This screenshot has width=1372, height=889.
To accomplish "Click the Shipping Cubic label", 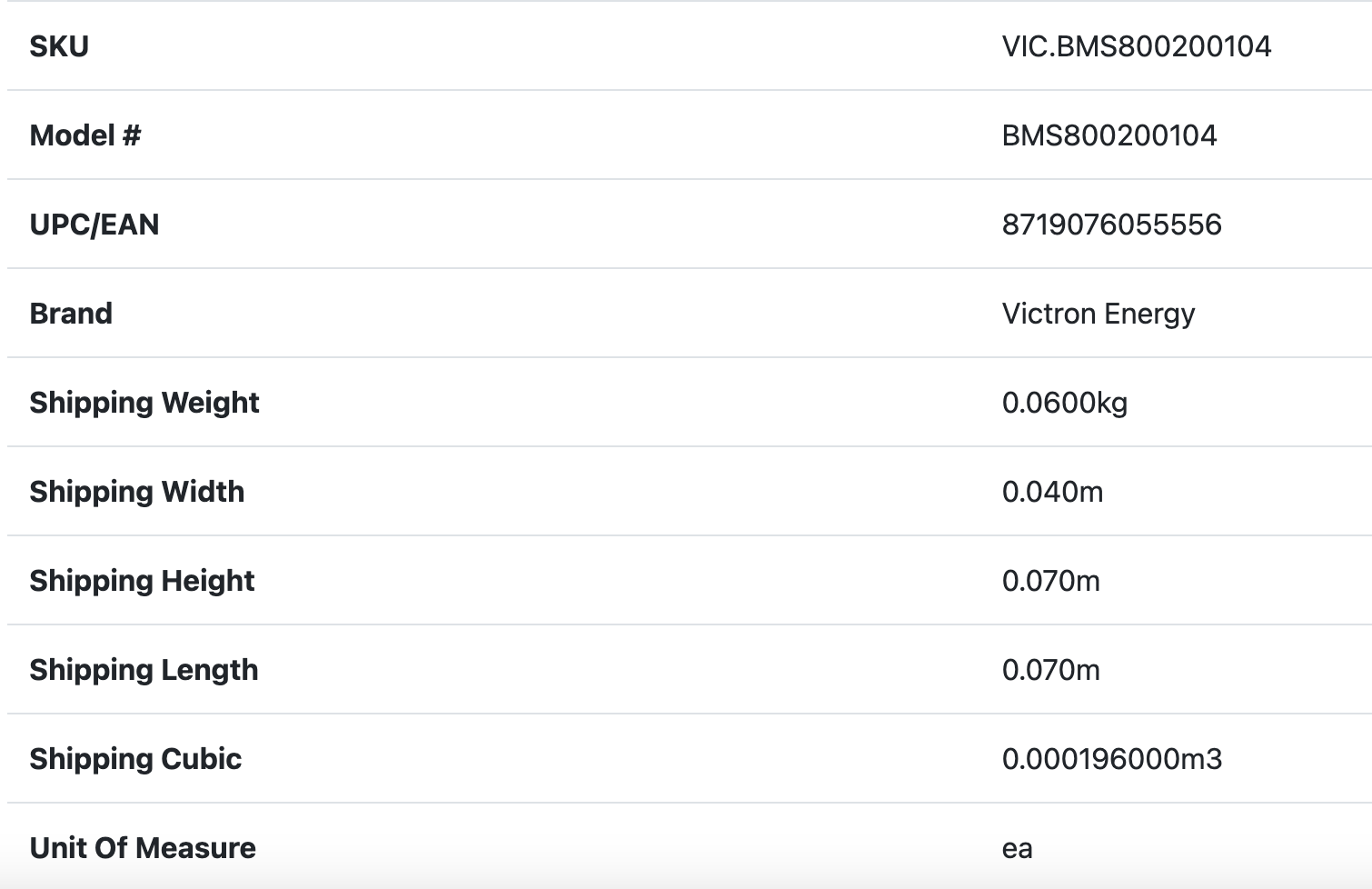I will [x=135, y=759].
